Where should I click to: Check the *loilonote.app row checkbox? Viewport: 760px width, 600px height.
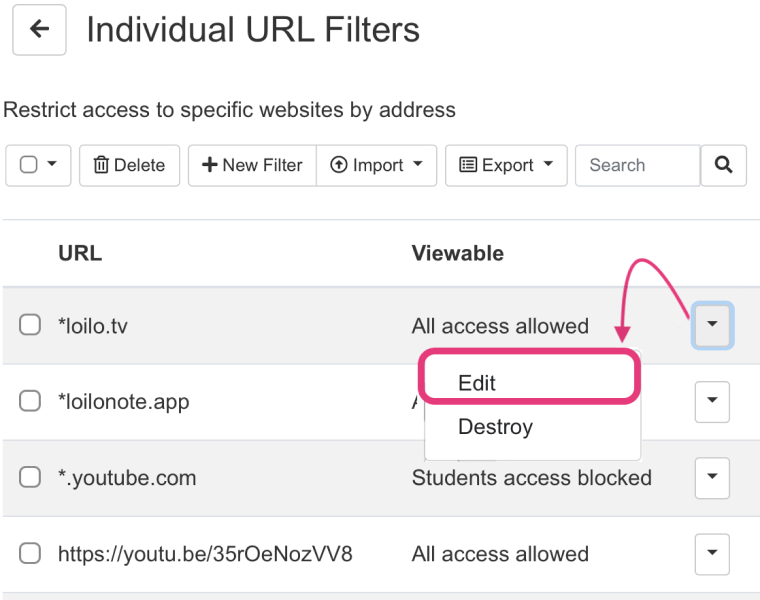(x=30, y=401)
